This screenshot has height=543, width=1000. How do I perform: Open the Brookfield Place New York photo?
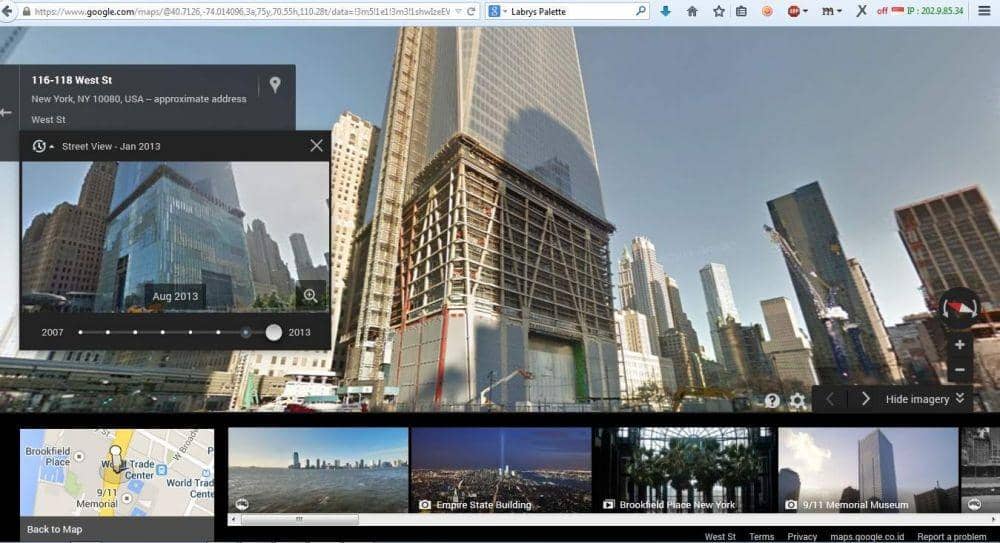coord(685,470)
